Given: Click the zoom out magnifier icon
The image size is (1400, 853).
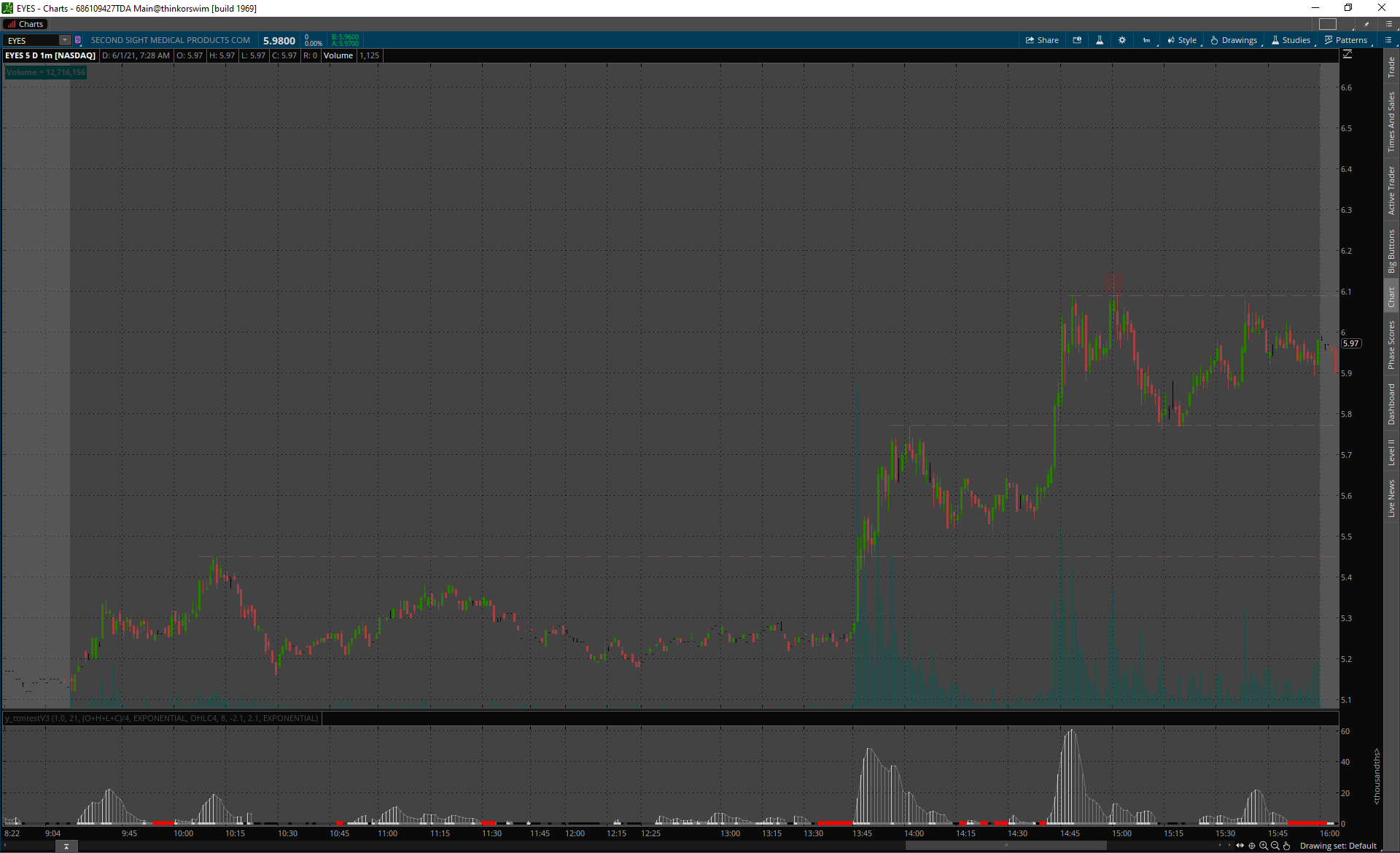Looking at the screenshot, I should click(1275, 846).
